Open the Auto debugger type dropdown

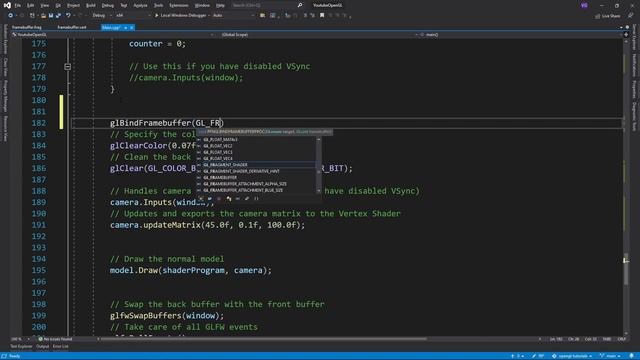click(x=233, y=16)
